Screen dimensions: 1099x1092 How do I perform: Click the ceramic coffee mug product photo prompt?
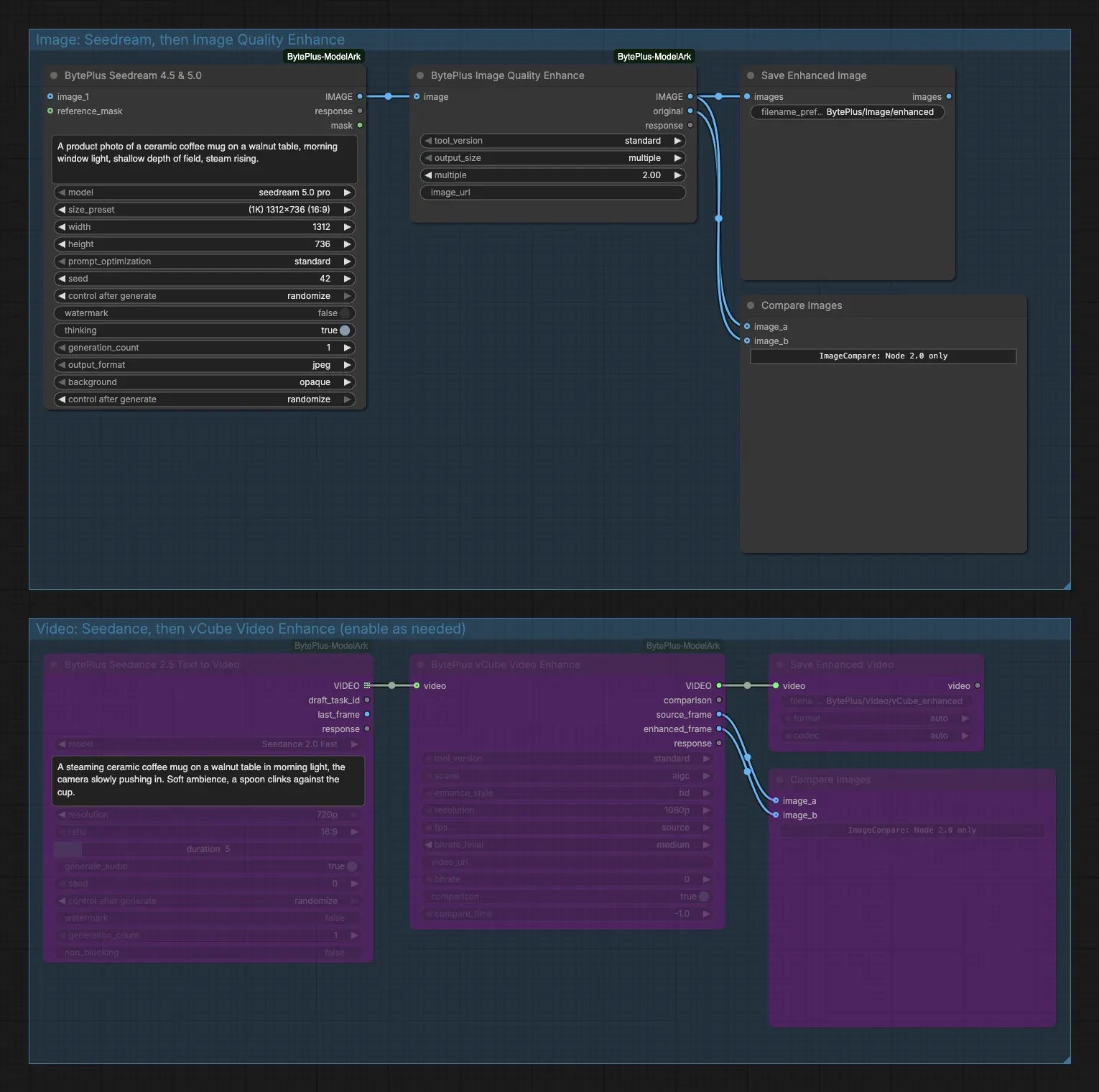[x=205, y=159]
